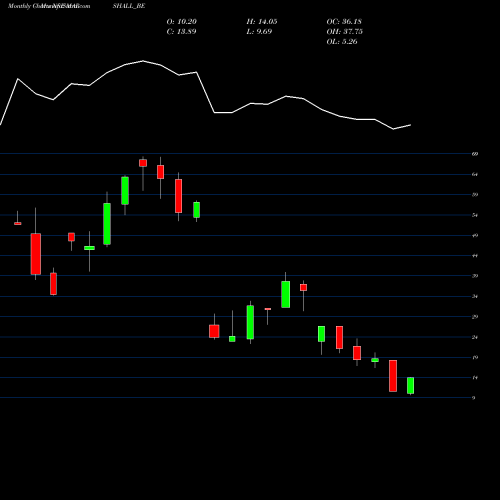
Task: Click the 19 price axis label
Action: pyautogui.click(x=475, y=358)
